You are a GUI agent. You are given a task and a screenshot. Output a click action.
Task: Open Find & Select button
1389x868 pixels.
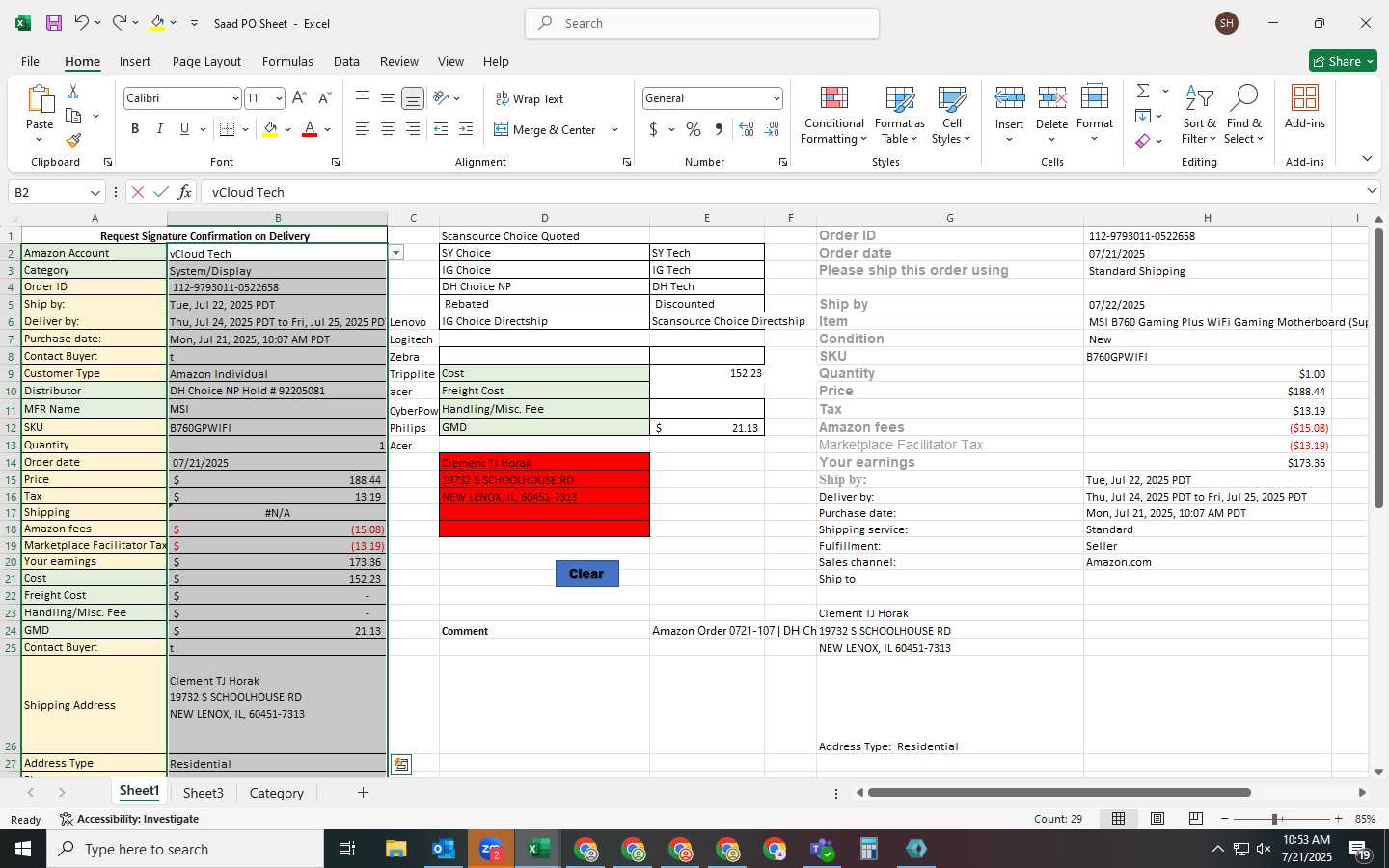1243,115
